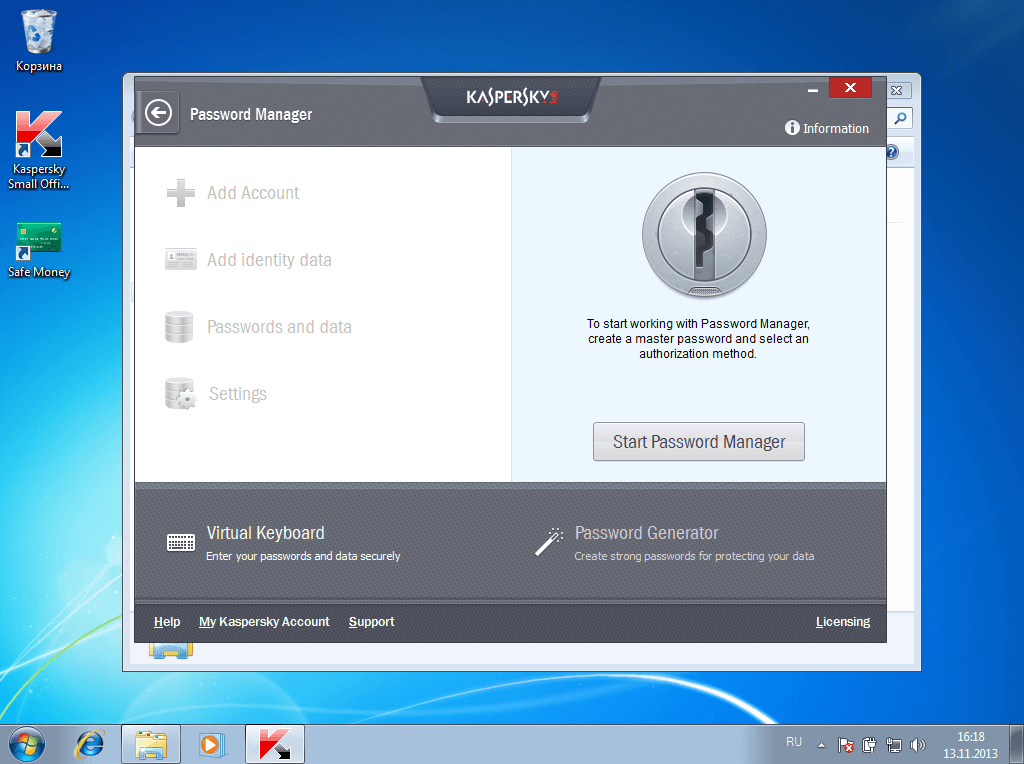This screenshot has width=1024, height=764.
Task: Click the lock keyhole image
Action: click(x=704, y=234)
